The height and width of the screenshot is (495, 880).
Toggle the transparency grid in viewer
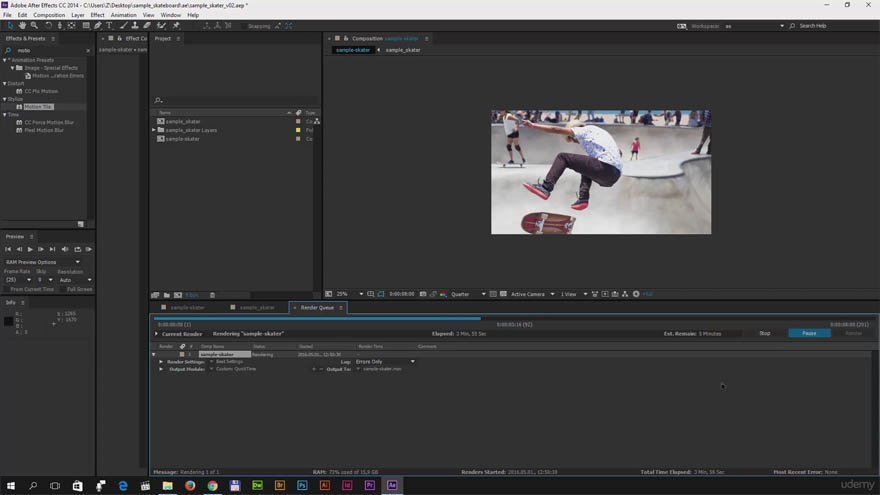[503, 294]
